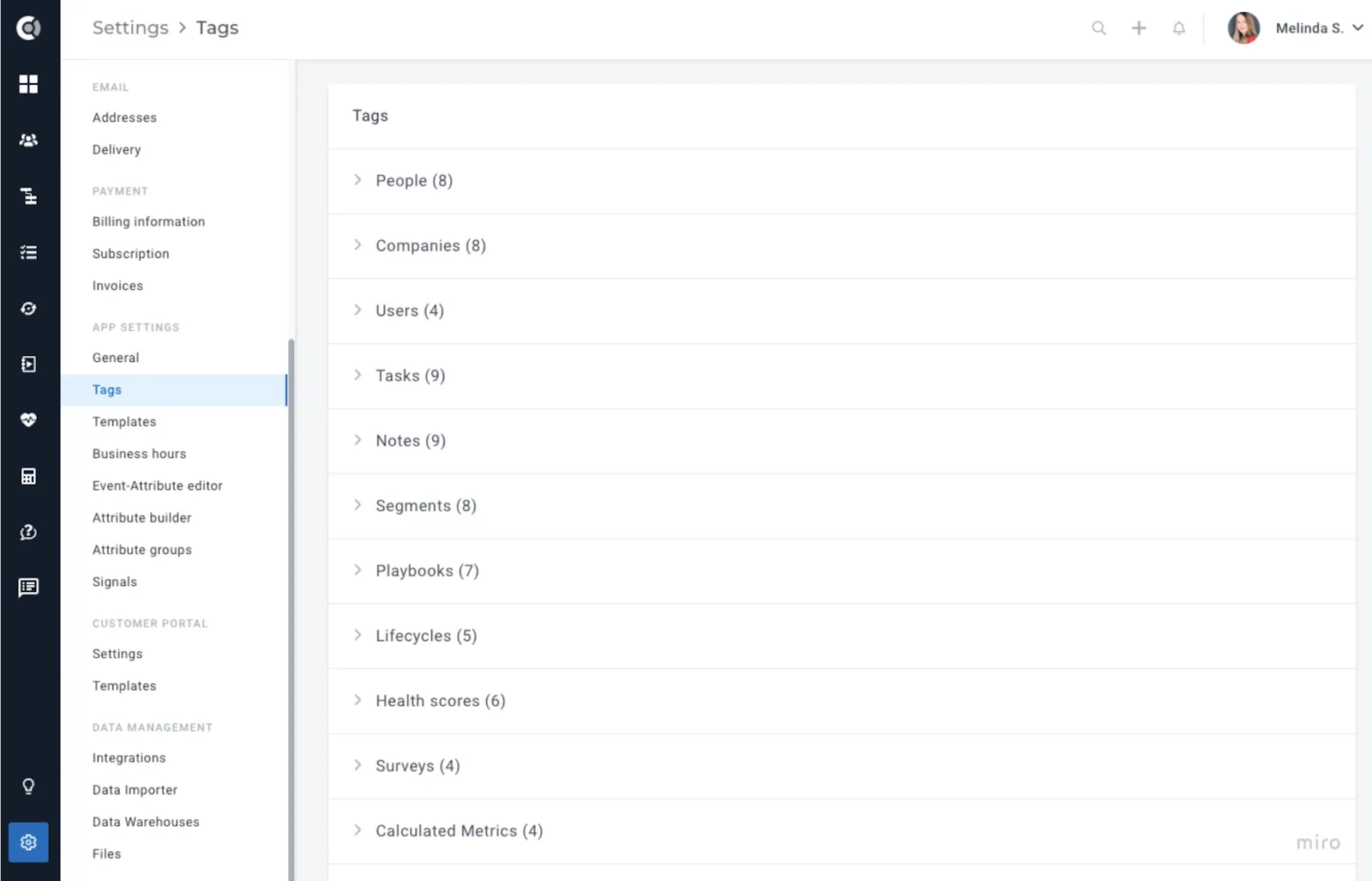This screenshot has width=1372, height=881.
Task: Select Business hours menu item
Action: tap(139, 454)
